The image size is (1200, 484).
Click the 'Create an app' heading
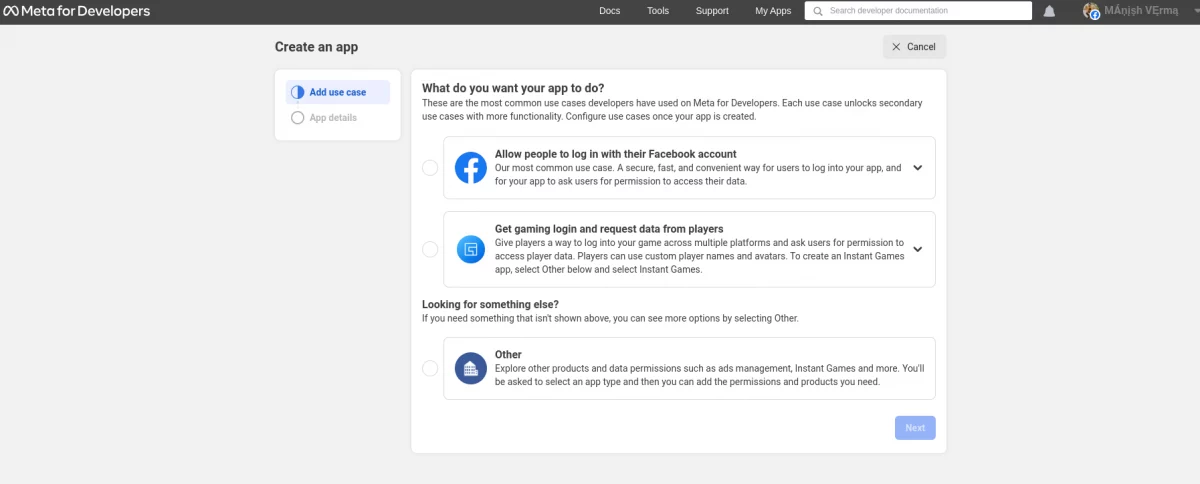(x=316, y=47)
